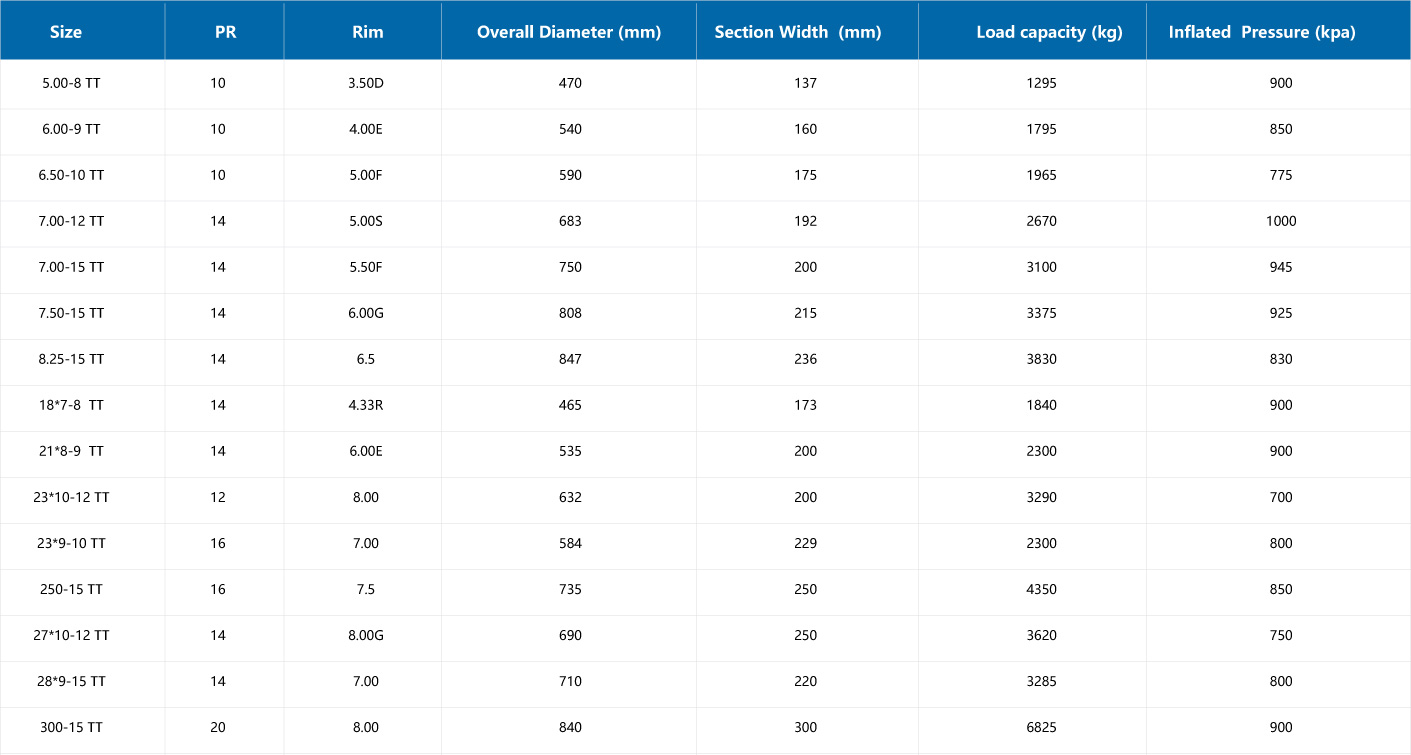Click the Rim column header
The width and height of the screenshot is (1411, 755).
(368, 32)
